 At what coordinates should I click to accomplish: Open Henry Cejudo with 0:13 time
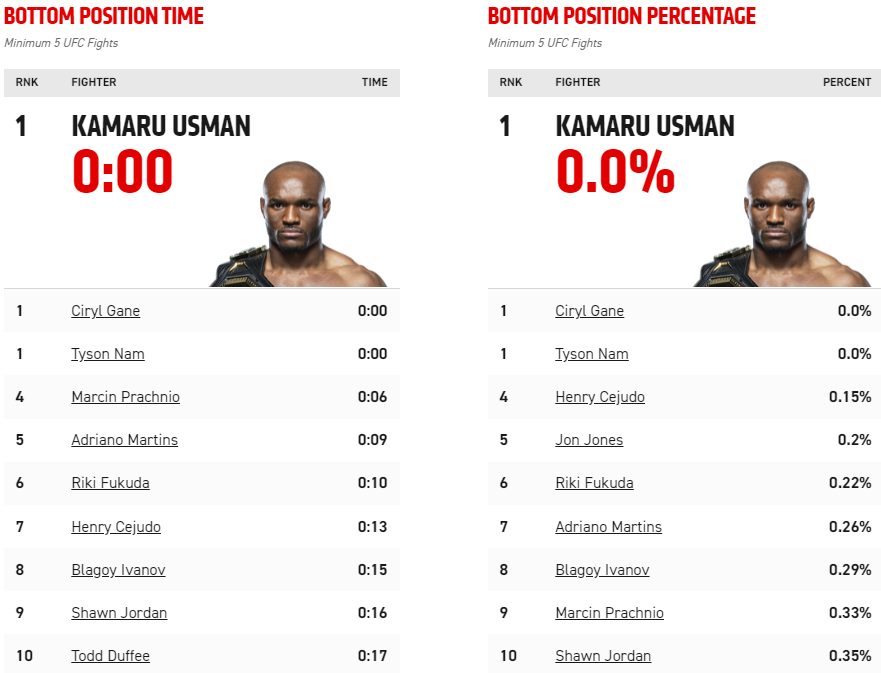pyautogui.click(x=116, y=527)
